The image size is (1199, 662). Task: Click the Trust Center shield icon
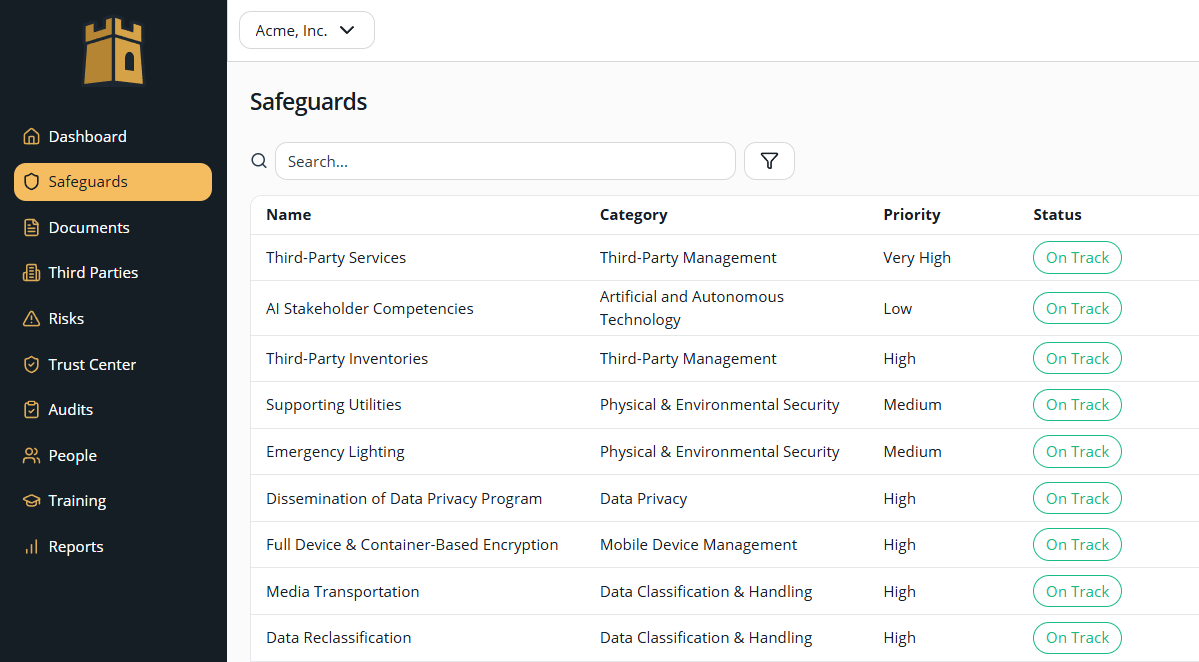[31, 364]
